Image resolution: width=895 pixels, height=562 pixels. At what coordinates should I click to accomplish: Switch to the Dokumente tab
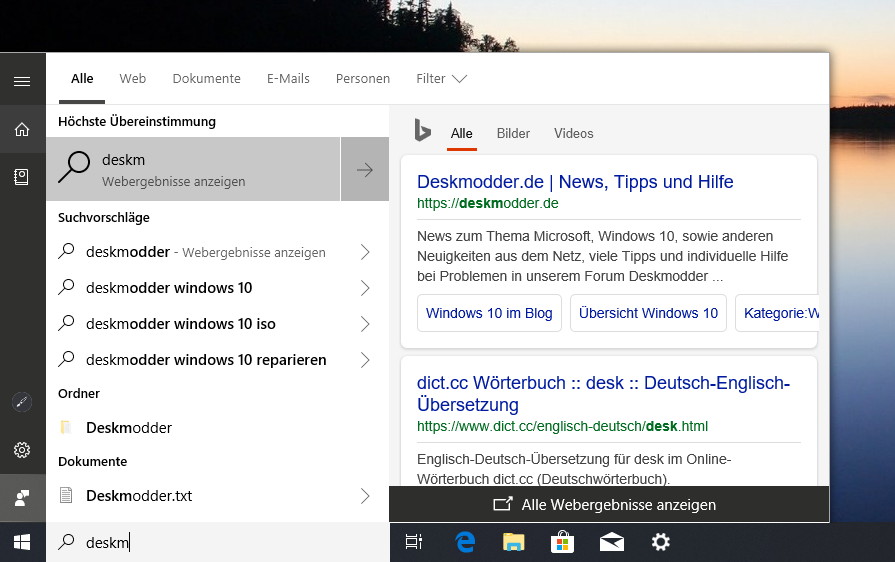click(207, 79)
